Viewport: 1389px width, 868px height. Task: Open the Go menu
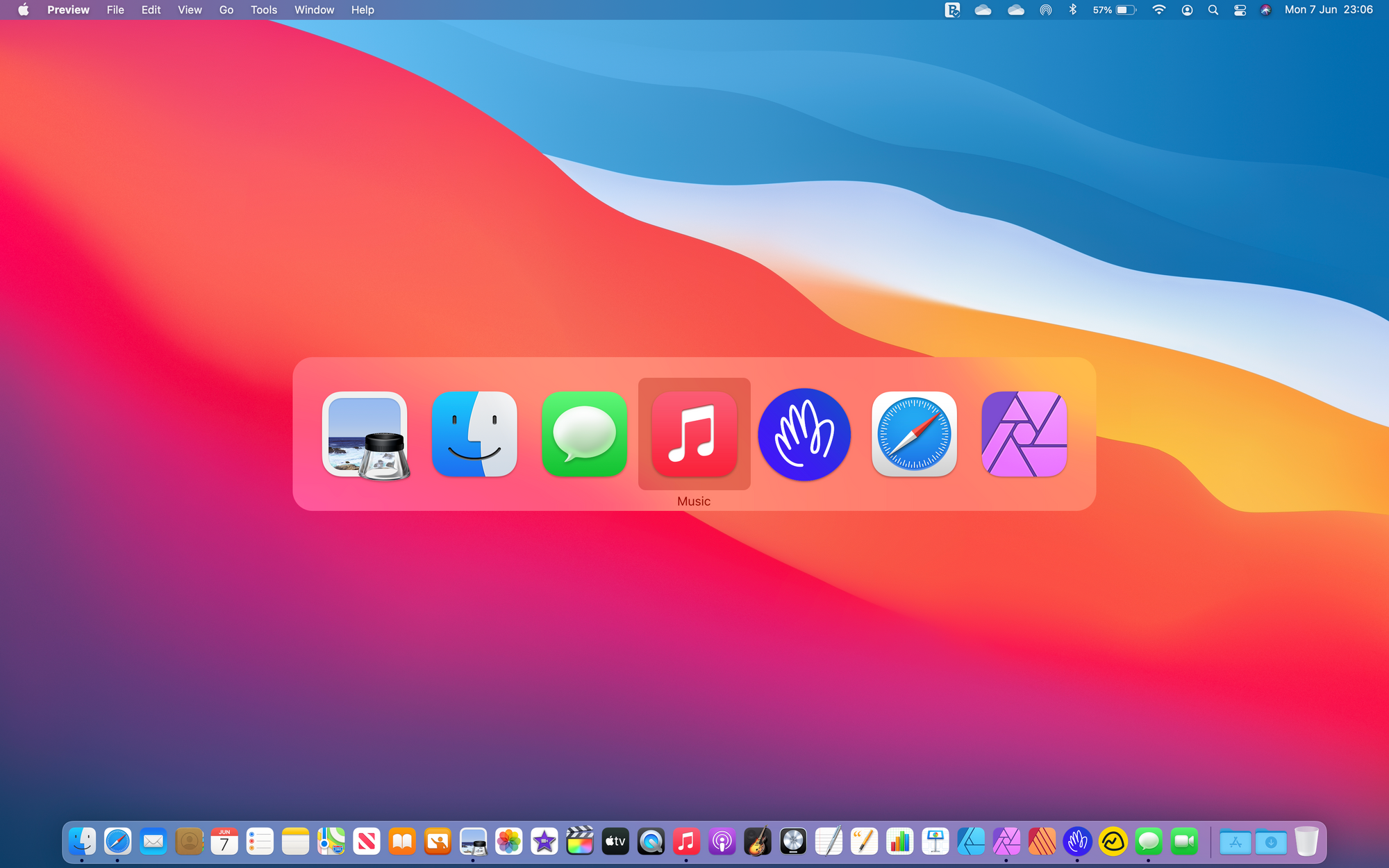click(226, 10)
